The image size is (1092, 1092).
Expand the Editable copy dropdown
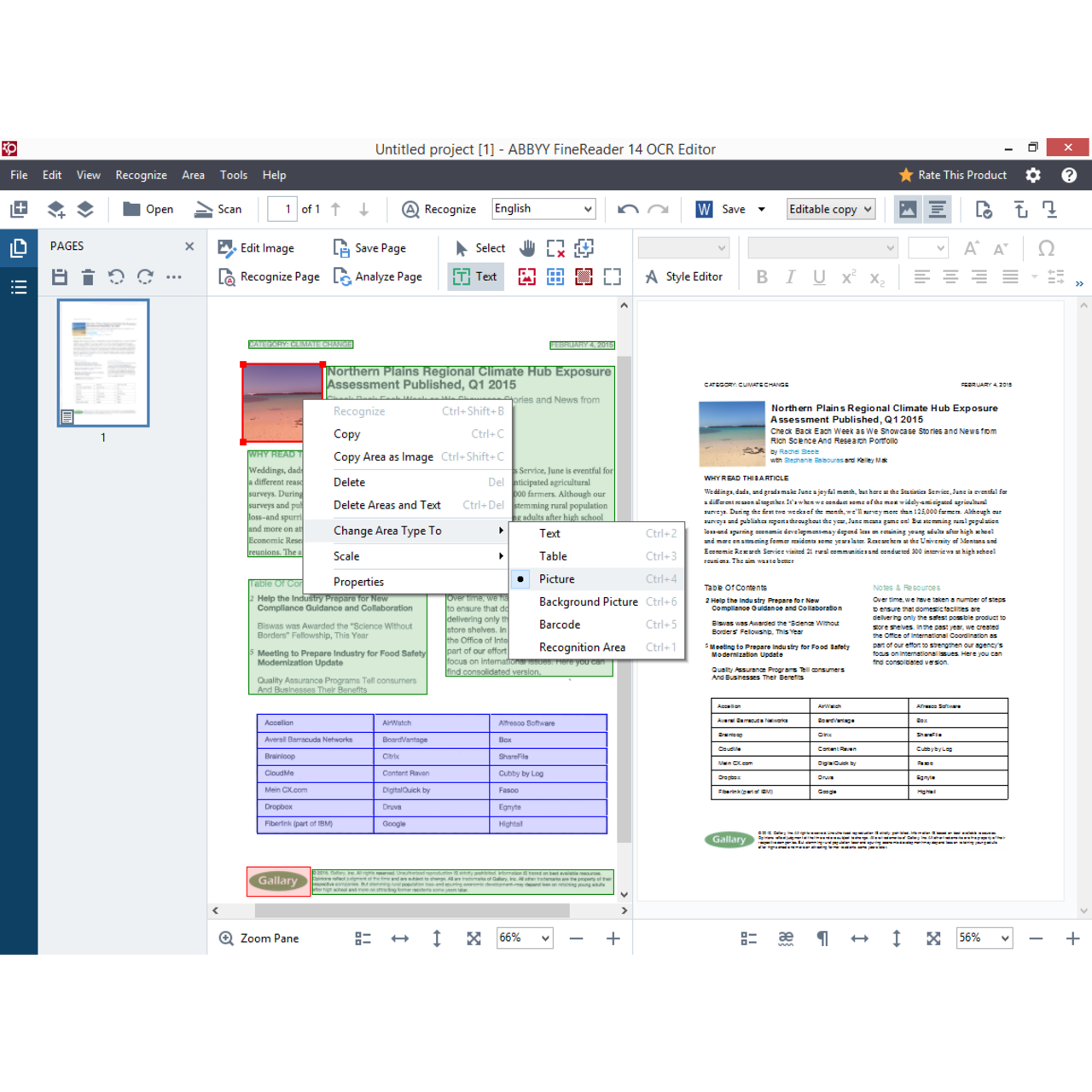click(831, 209)
